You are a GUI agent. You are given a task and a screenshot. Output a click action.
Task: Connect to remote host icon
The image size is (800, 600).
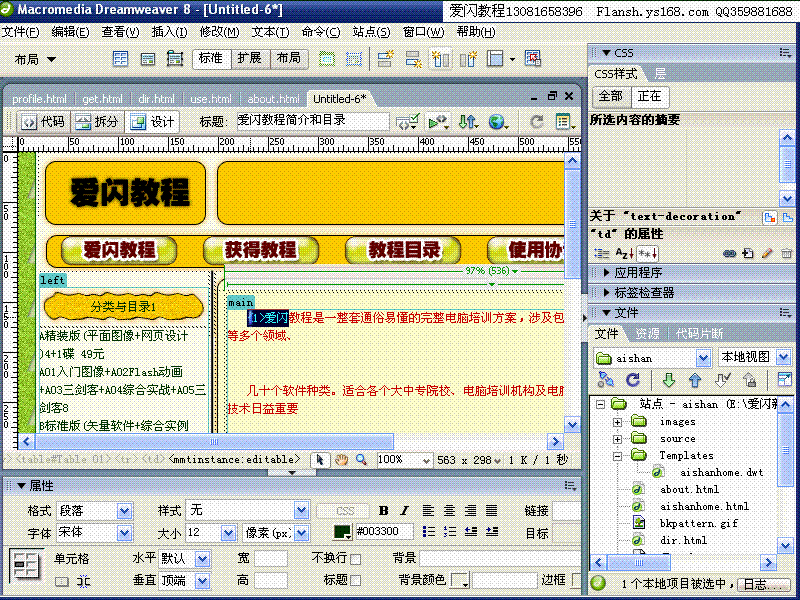click(x=606, y=380)
